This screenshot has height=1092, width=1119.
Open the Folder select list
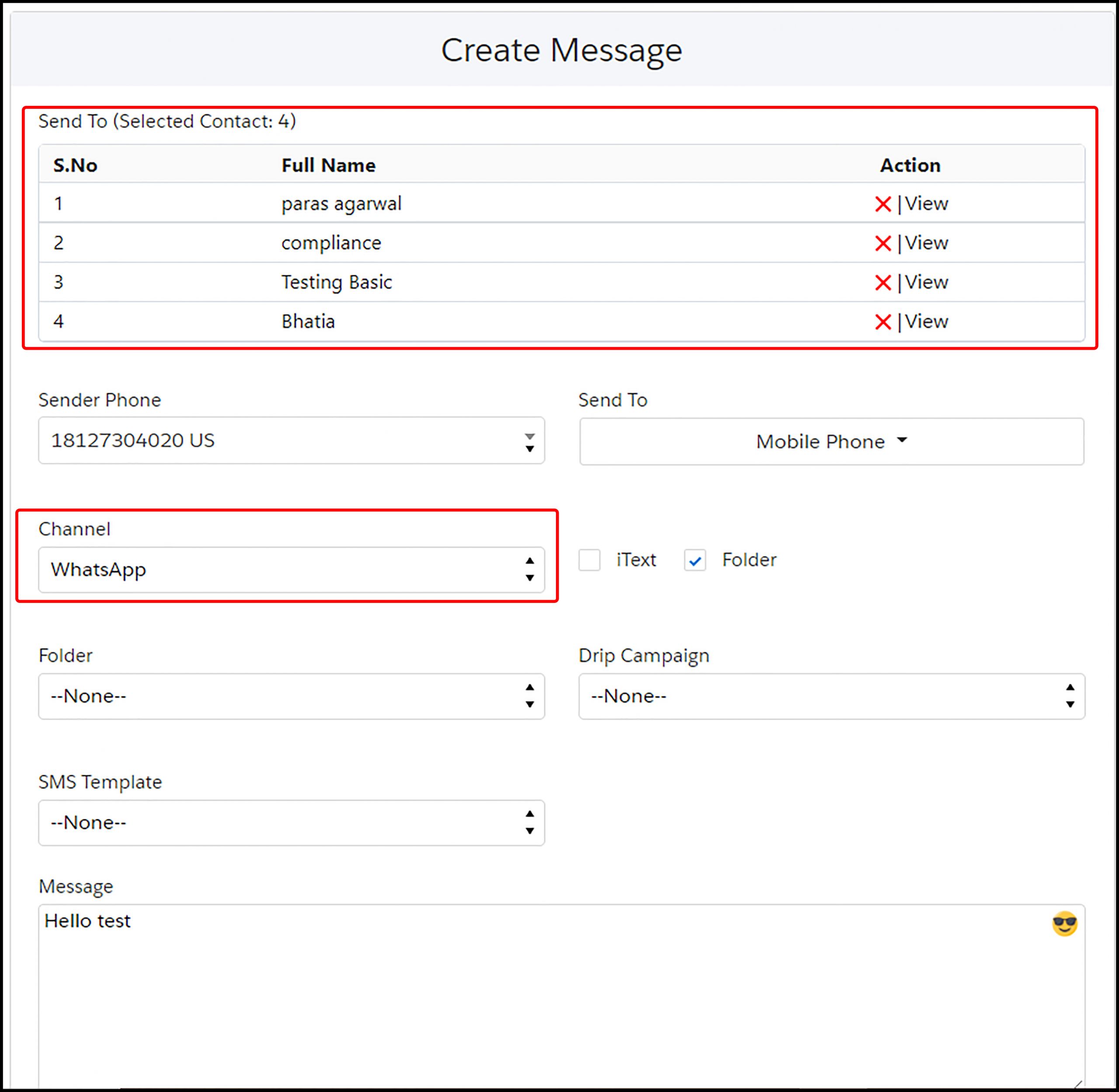coord(292,696)
